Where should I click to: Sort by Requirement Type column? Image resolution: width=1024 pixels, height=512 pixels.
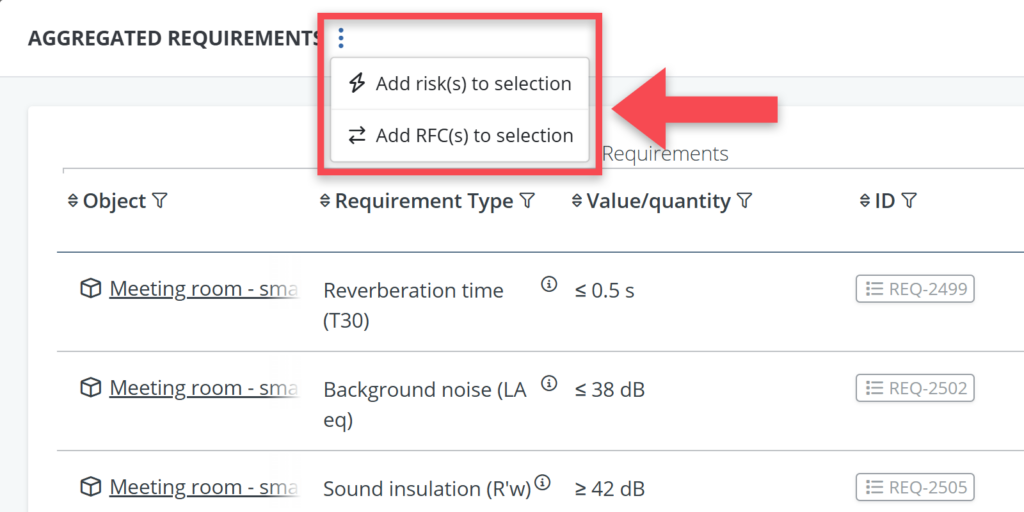324,201
